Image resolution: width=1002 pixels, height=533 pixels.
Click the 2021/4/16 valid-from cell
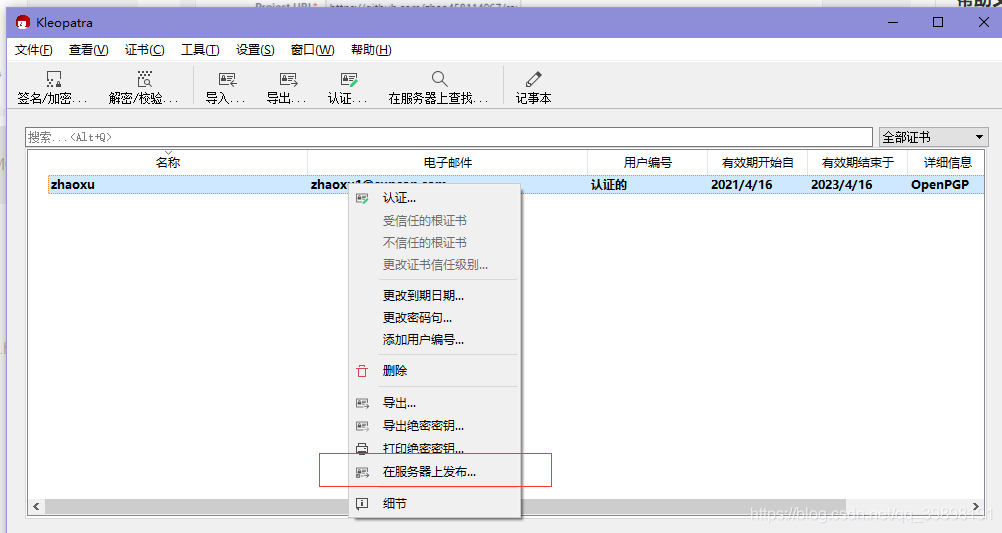coord(741,185)
